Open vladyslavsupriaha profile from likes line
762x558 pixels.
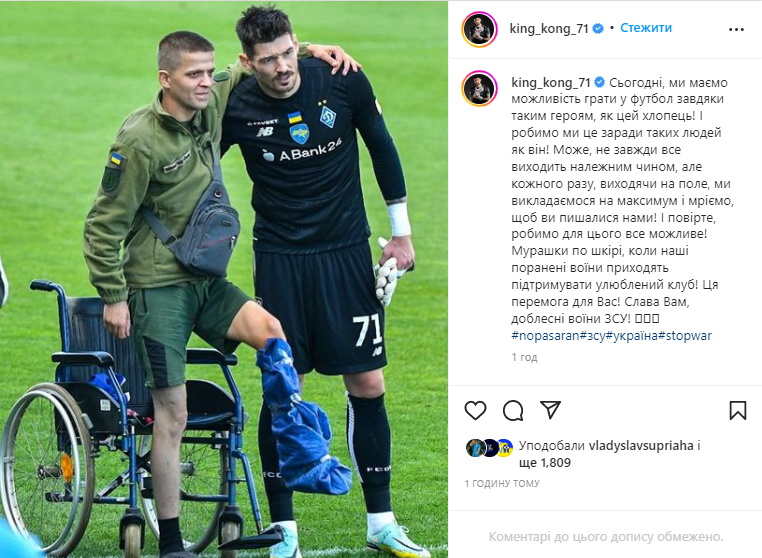(x=641, y=445)
